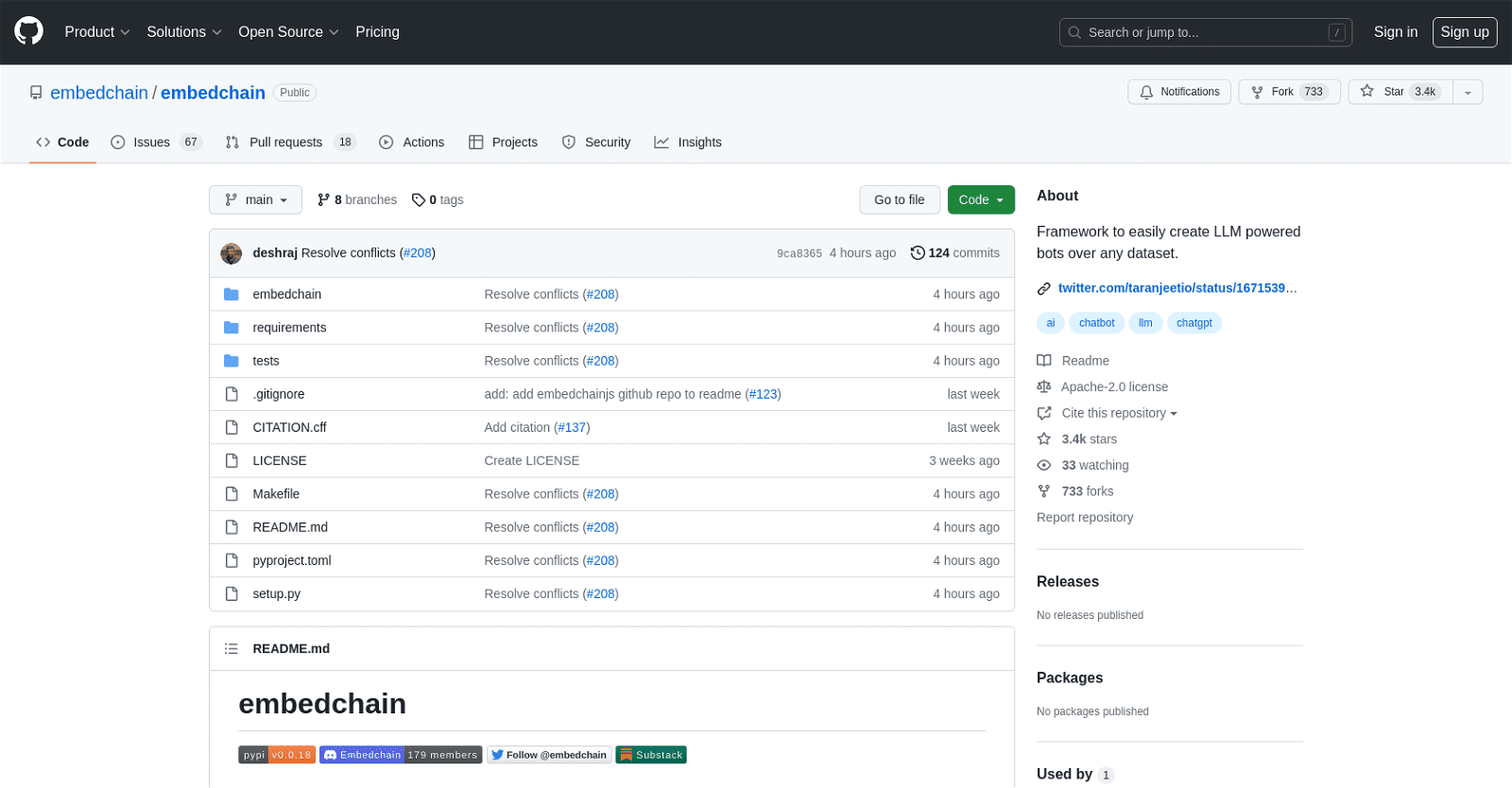The image size is (1512, 788).
Task: Click the README table of contents icon
Action: [232, 649]
